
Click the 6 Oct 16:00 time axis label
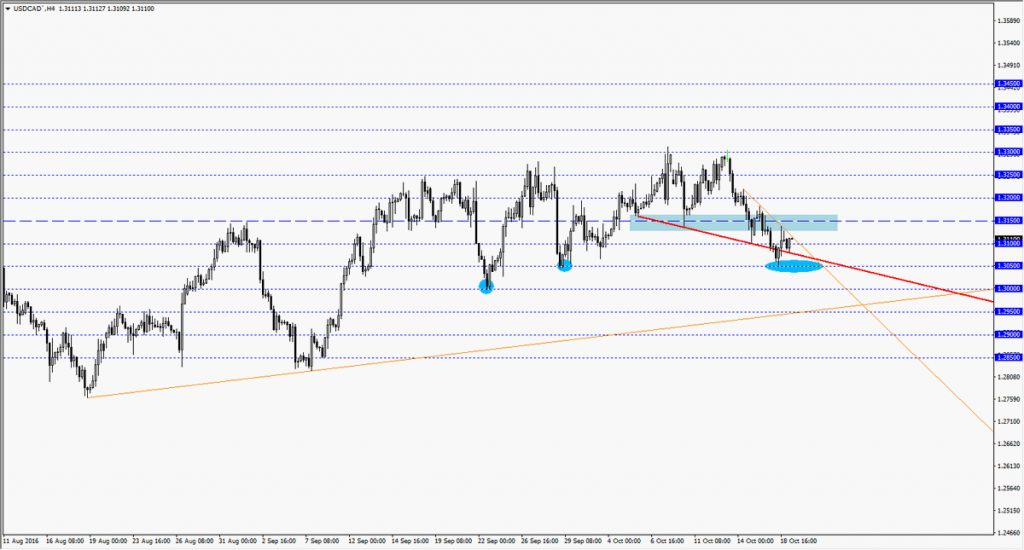pyautogui.click(x=667, y=542)
